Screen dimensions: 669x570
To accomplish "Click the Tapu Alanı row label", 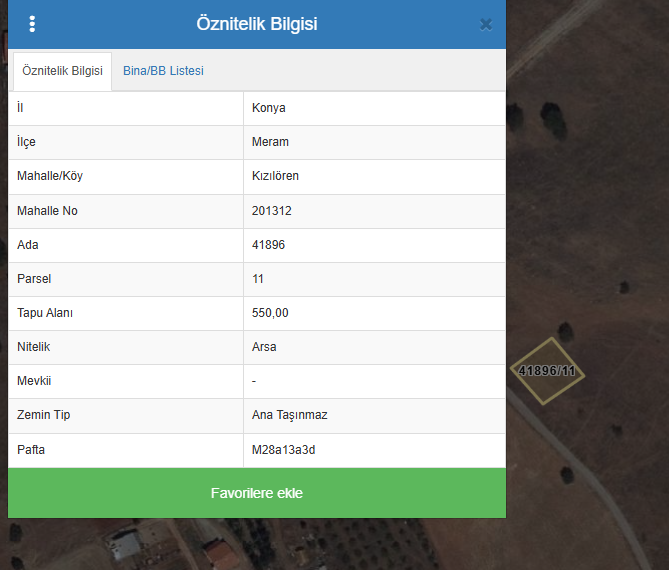I will [x=45, y=313].
